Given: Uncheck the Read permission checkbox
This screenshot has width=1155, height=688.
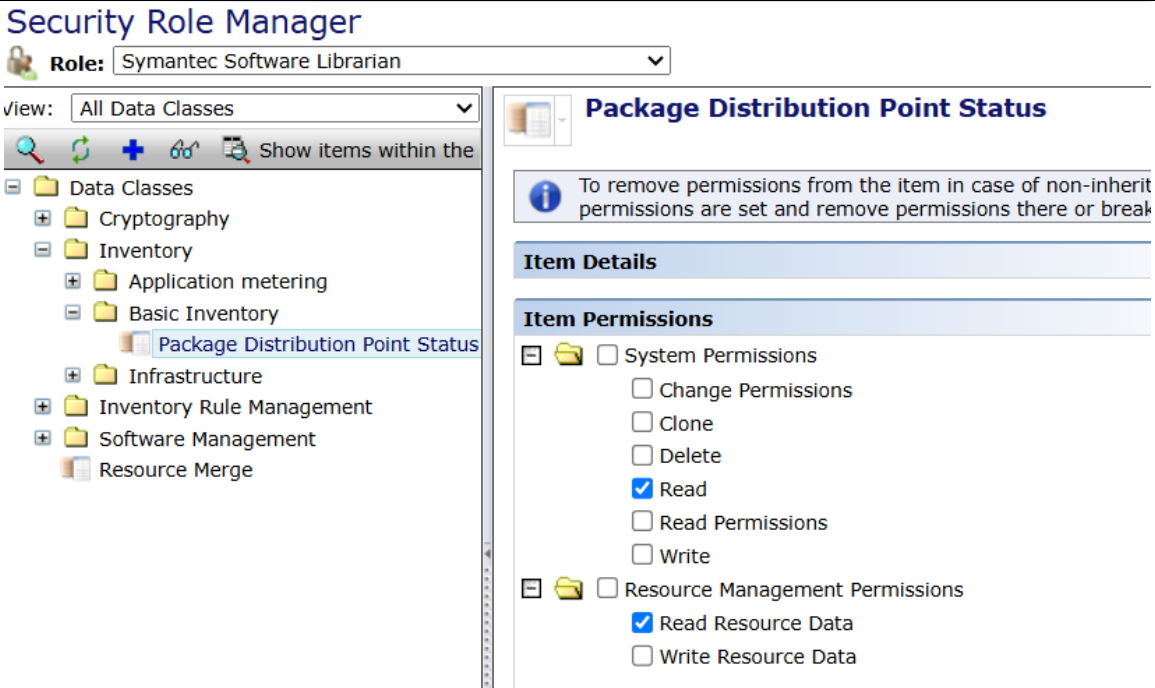Looking at the screenshot, I should point(642,489).
